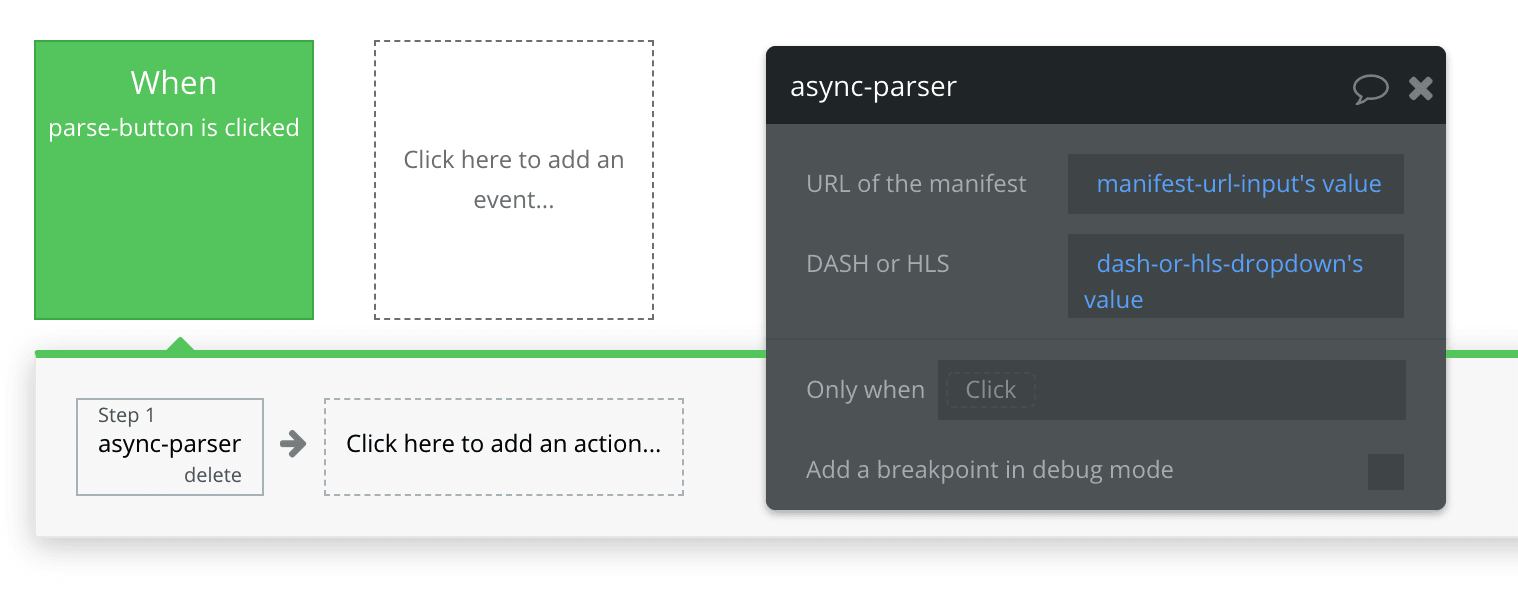Click the "DASH or HLS" label

[877, 264]
